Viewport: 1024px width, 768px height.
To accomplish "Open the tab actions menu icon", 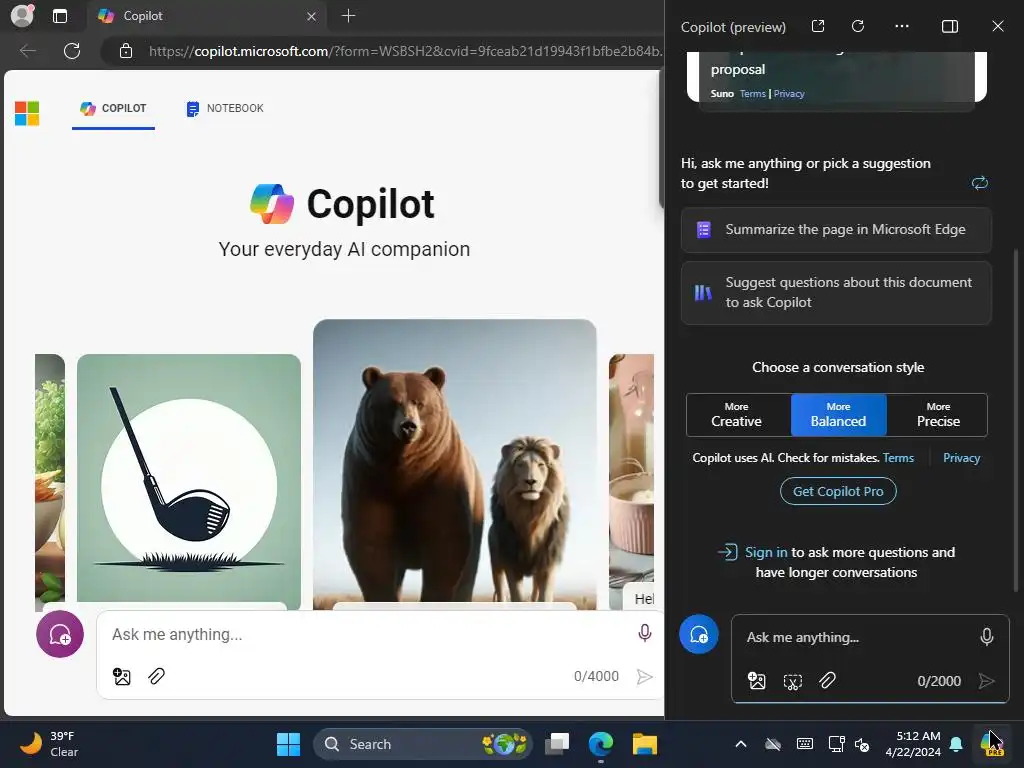I will [60, 16].
